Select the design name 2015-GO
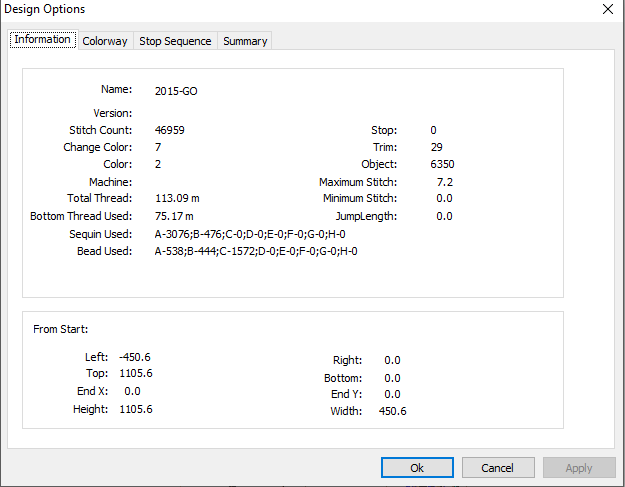625x487 pixels. point(176,91)
